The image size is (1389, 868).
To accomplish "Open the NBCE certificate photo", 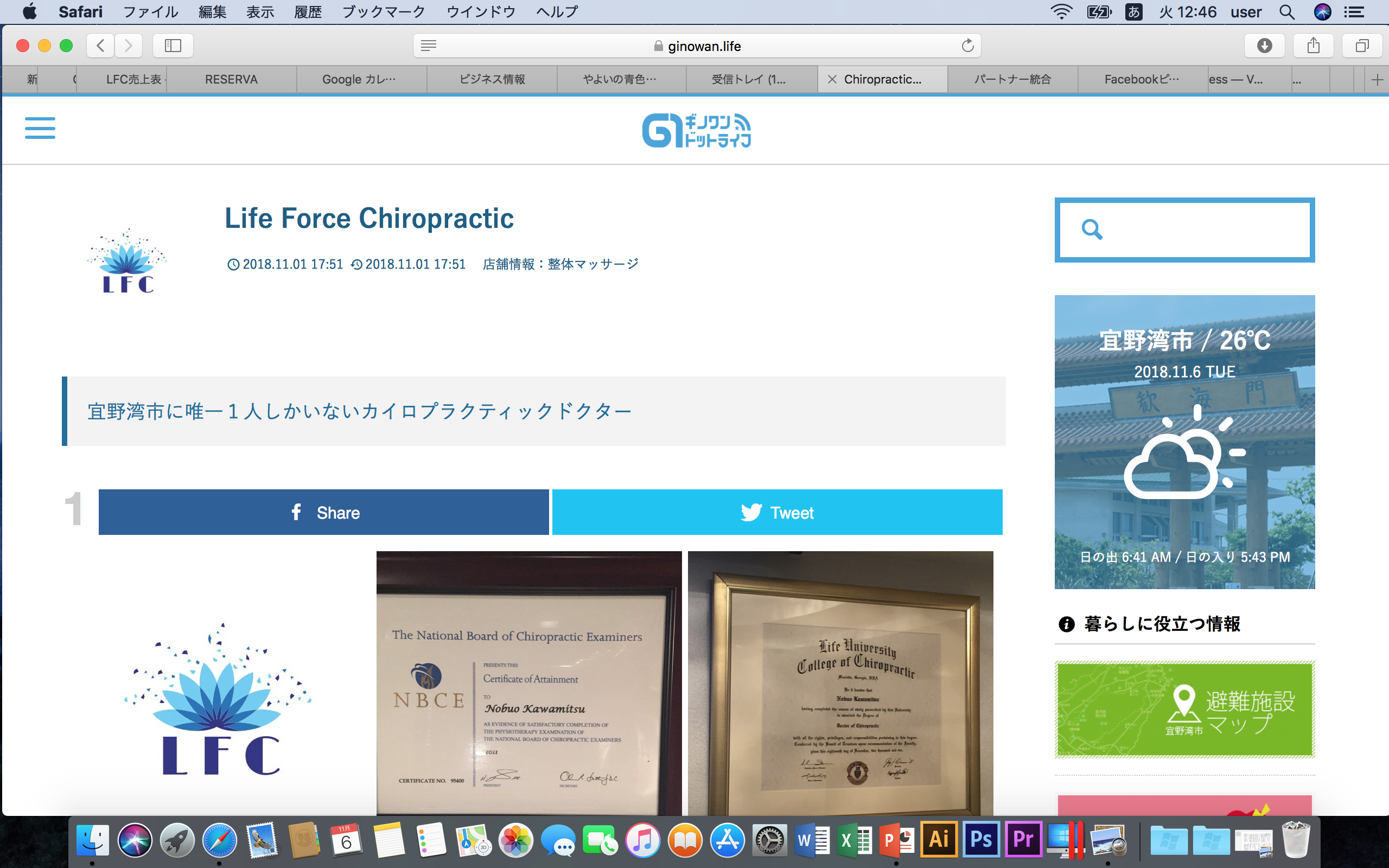I will (529, 683).
